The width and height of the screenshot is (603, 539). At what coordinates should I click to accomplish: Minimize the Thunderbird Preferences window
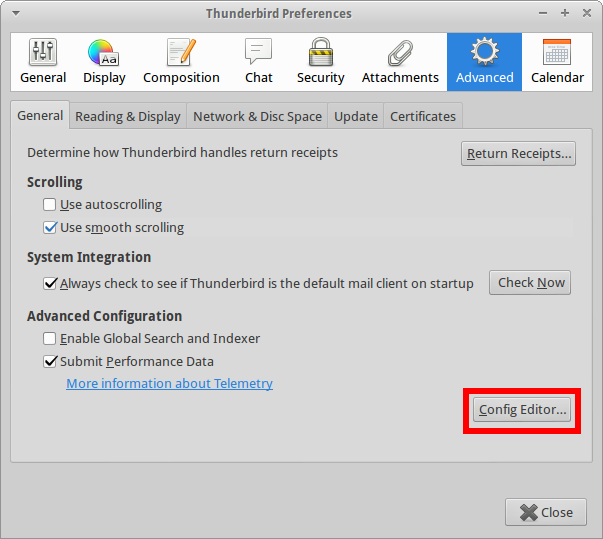pos(543,13)
